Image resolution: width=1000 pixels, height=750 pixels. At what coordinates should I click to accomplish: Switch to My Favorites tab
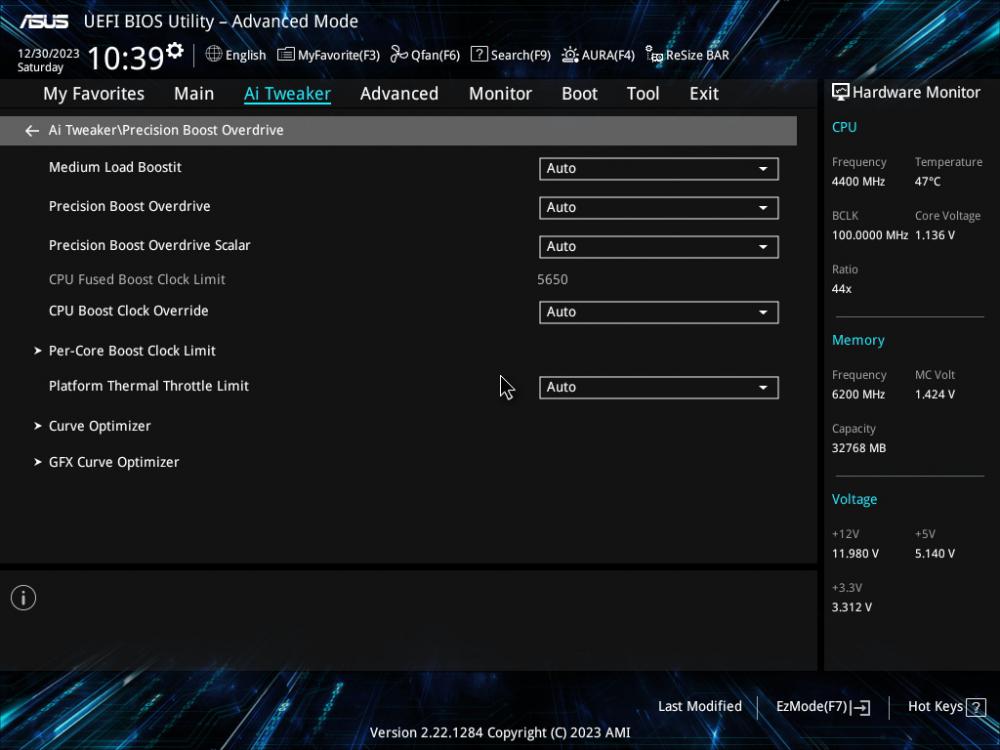pos(94,94)
